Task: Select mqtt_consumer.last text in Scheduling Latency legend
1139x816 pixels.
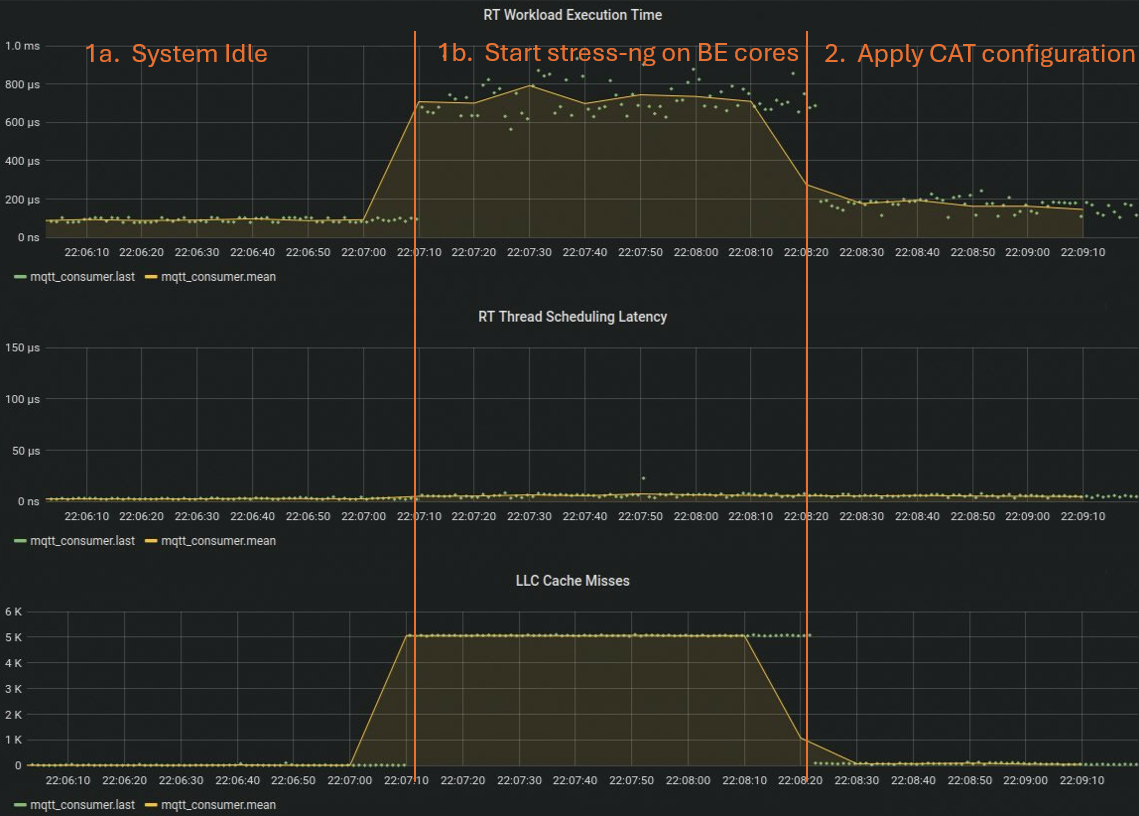Action: tap(82, 541)
